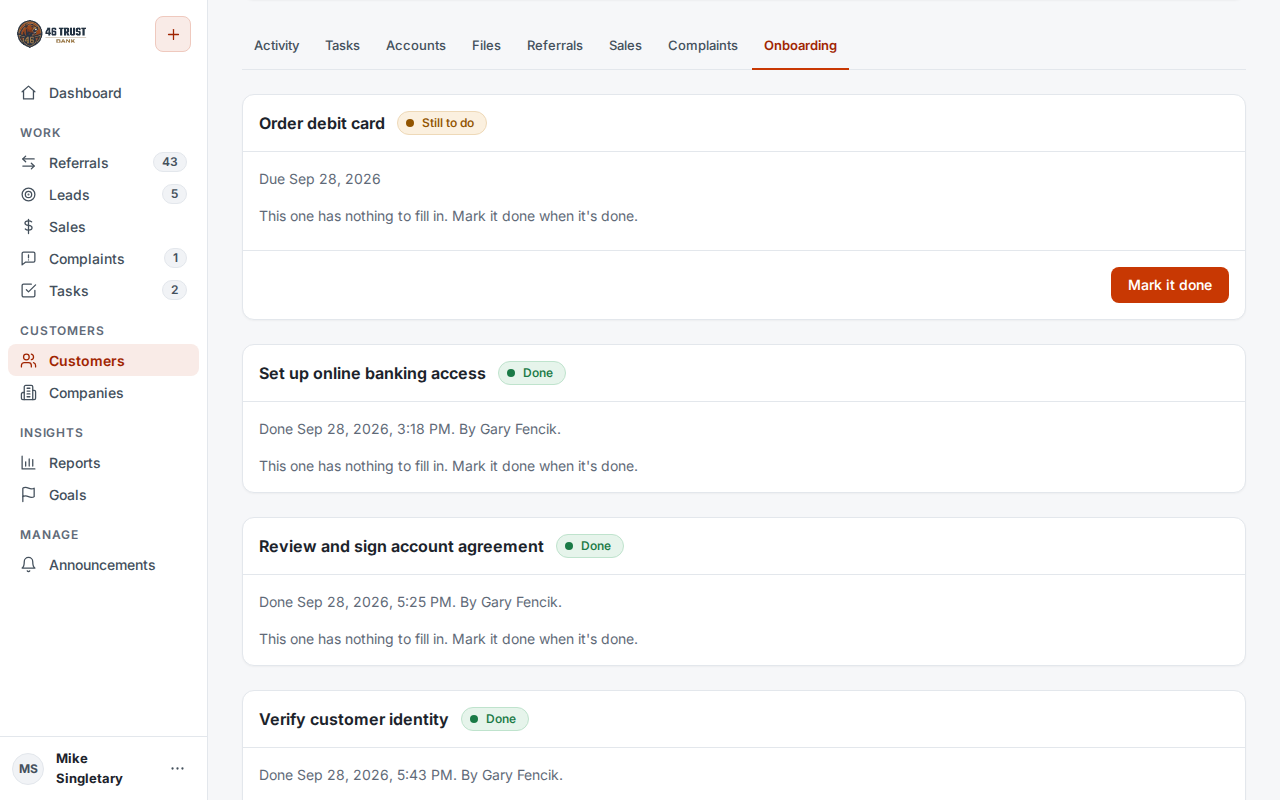Click the Leads count badge 5
This screenshot has height=800, width=1280.
[174, 194]
